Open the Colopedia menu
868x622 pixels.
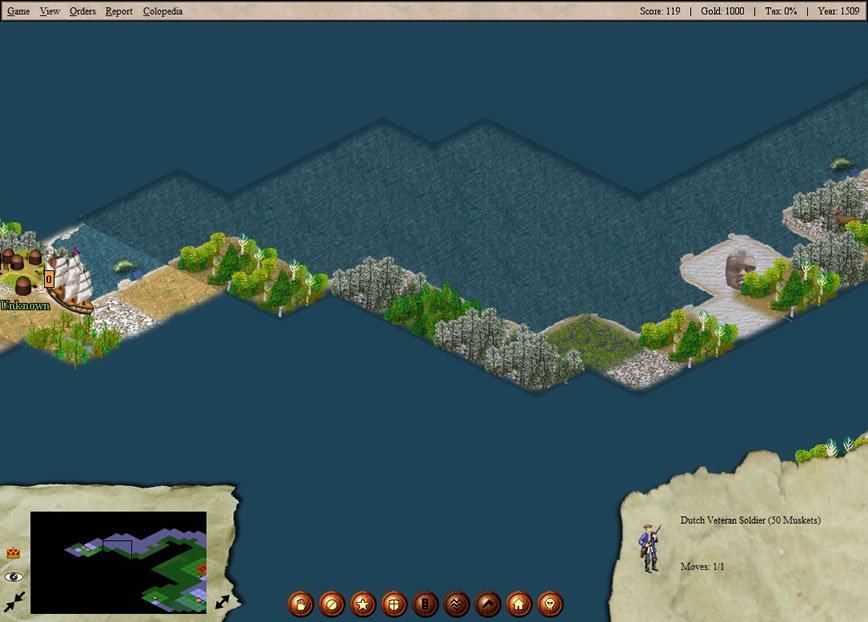point(163,11)
